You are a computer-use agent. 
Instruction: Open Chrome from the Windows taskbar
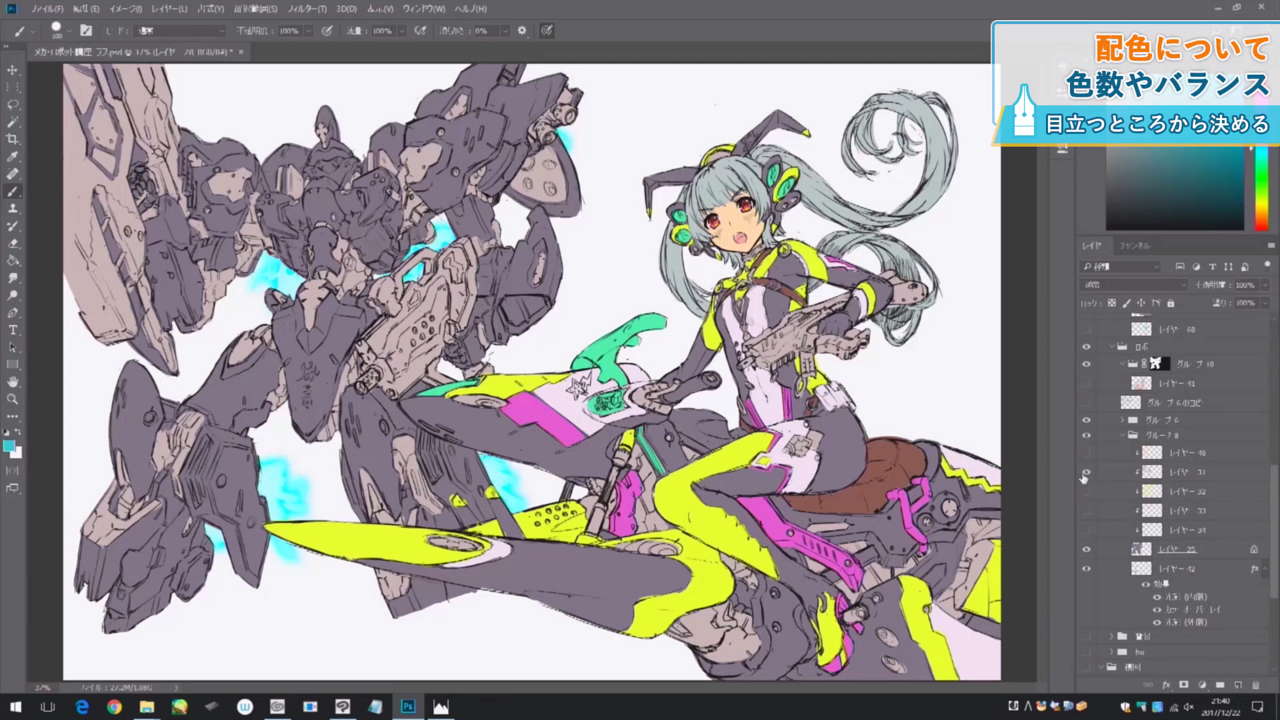point(114,707)
